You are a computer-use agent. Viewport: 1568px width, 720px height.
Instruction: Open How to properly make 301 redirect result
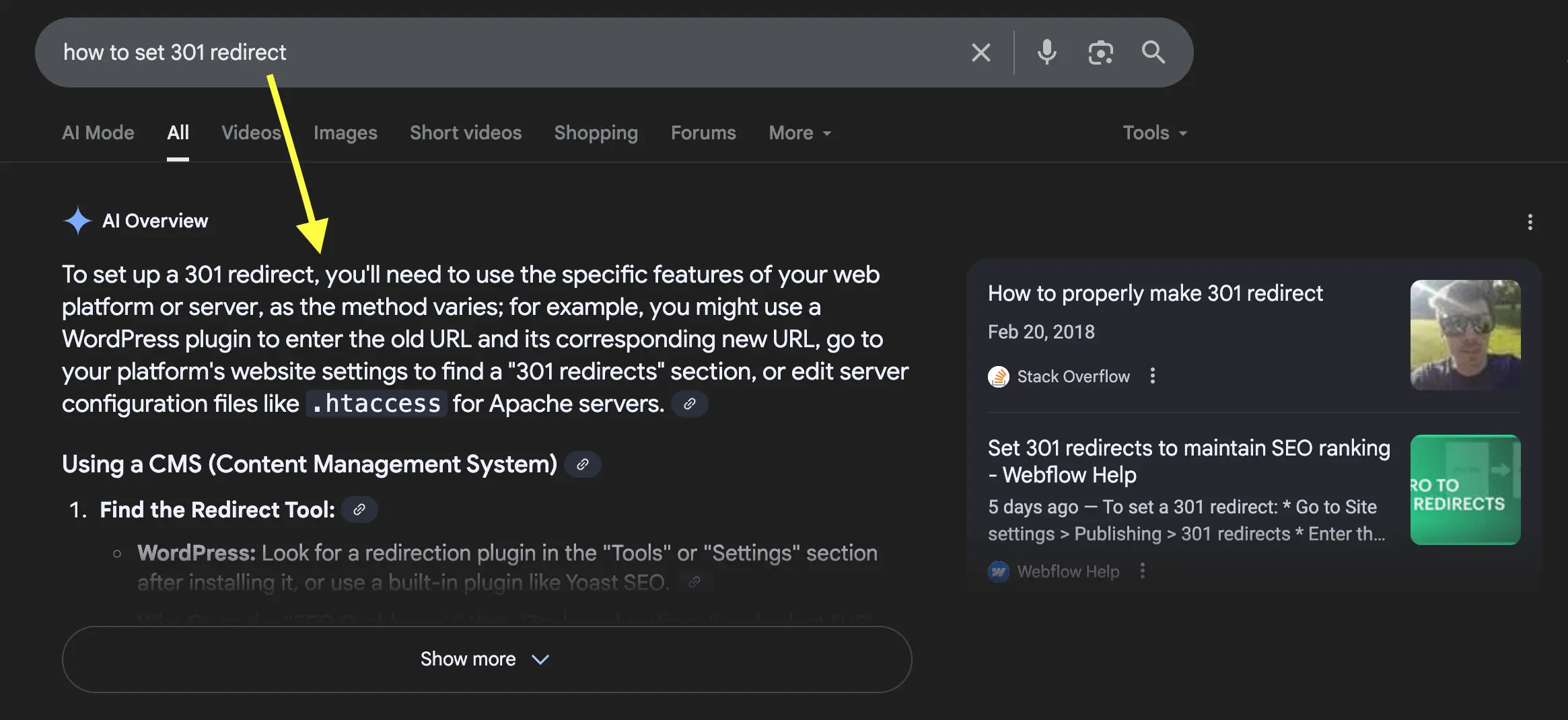click(x=1155, y=293)
